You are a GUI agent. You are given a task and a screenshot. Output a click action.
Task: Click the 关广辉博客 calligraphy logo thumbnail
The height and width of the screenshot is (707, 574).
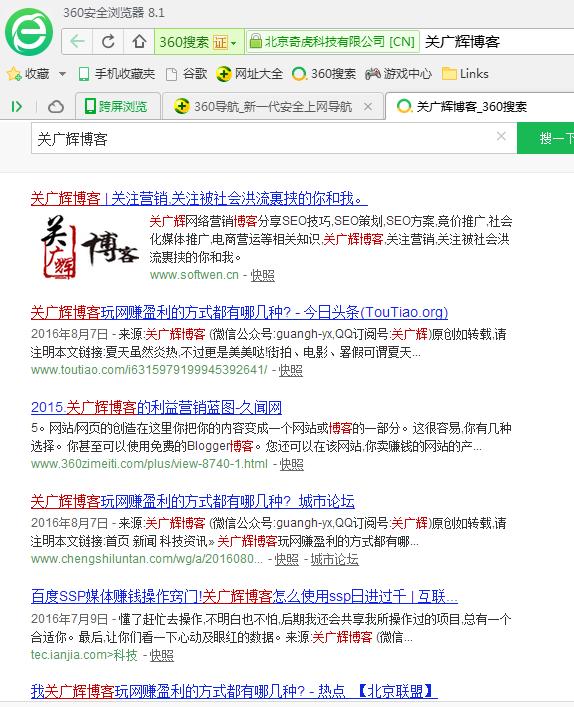90,247
